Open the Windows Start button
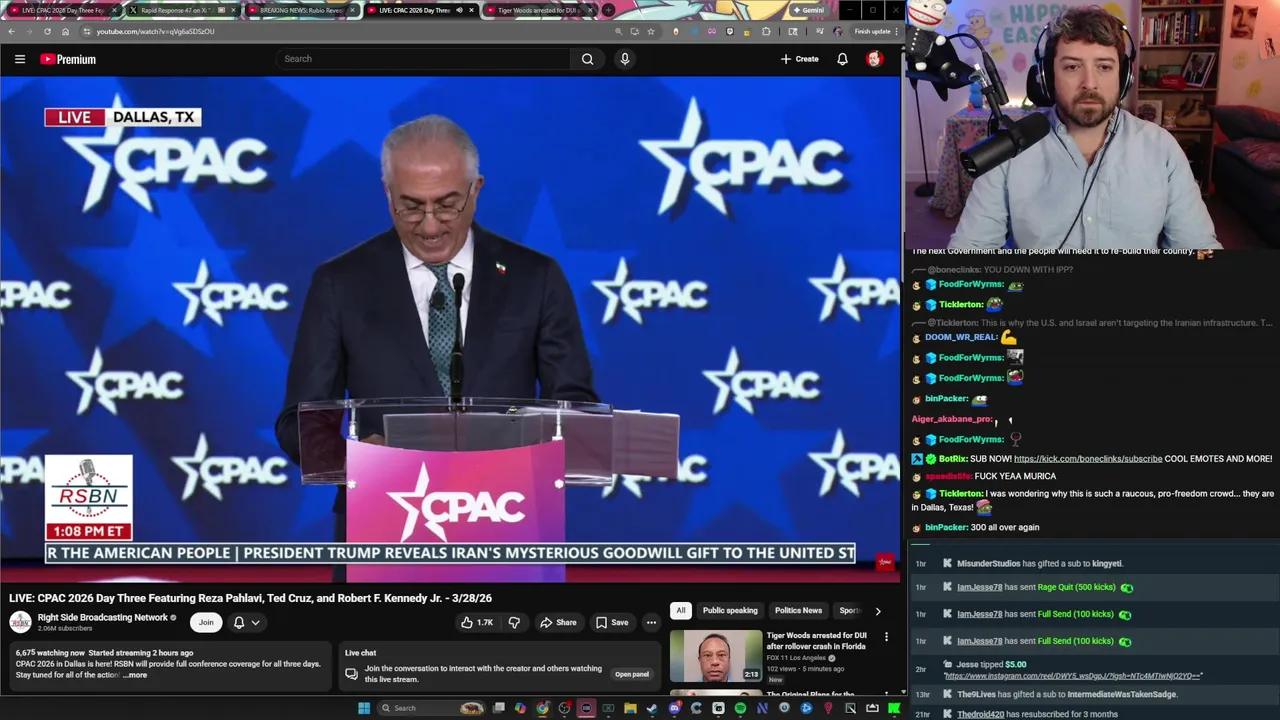1280x720 pixels. (364, 708)
